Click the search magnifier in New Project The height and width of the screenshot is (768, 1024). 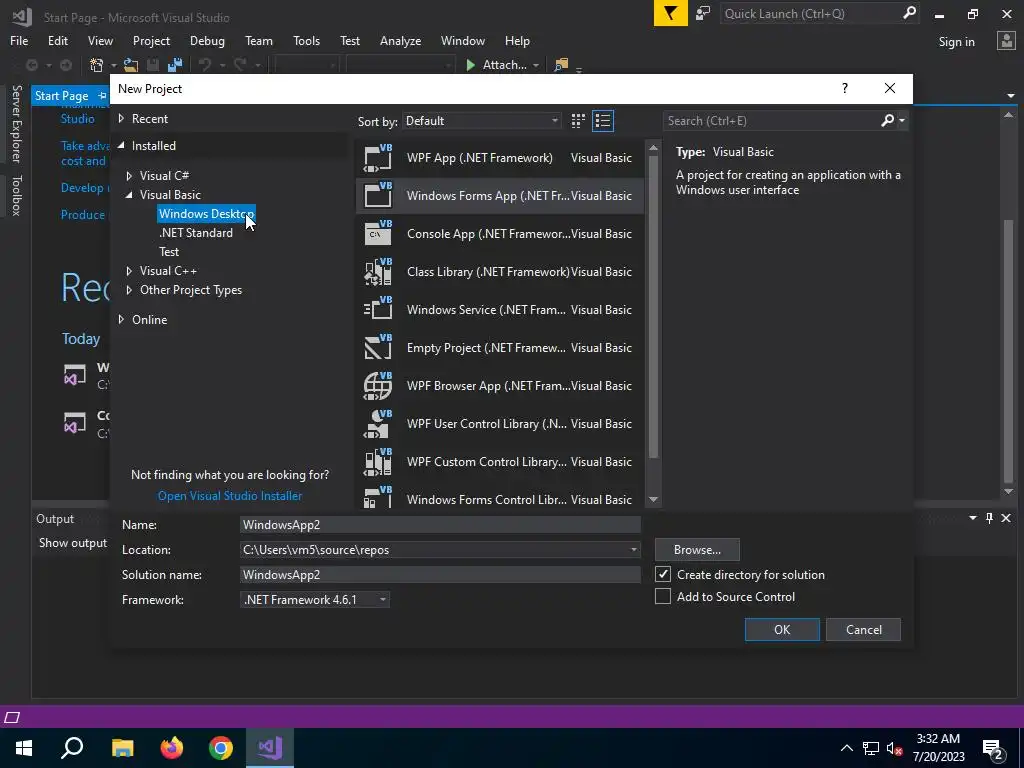(x=888, y=120)
